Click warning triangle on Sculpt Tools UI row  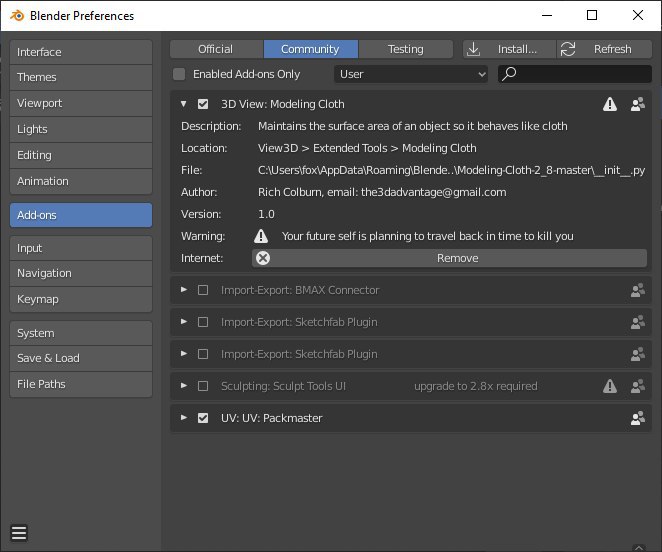click(x=610, y=386)
